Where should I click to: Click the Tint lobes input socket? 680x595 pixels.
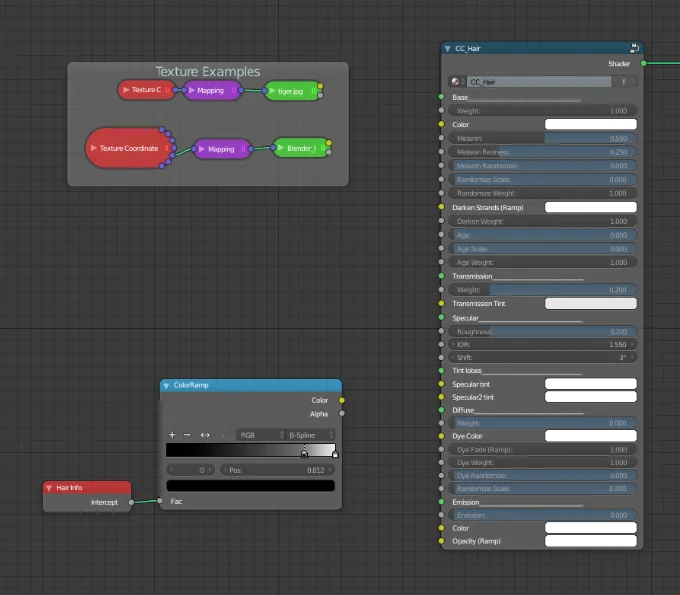(441, 370)
